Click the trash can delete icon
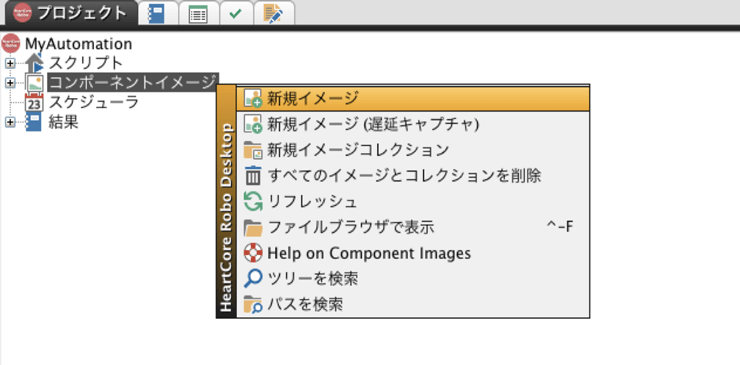 tap(253, 177)
